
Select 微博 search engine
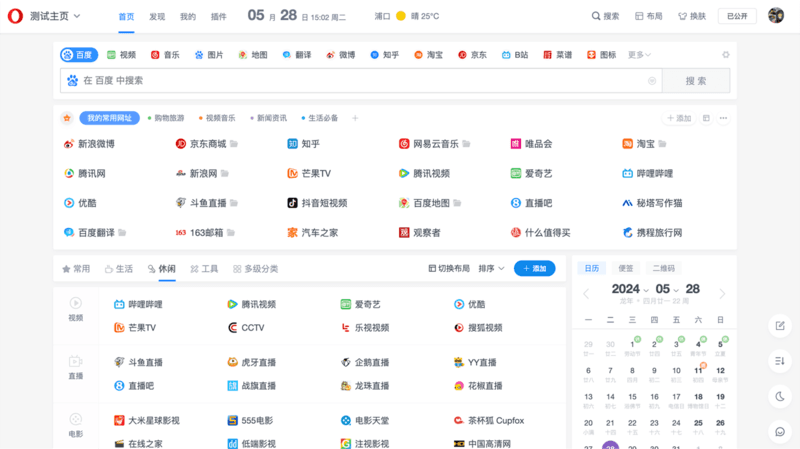click(x=341, y=55)
